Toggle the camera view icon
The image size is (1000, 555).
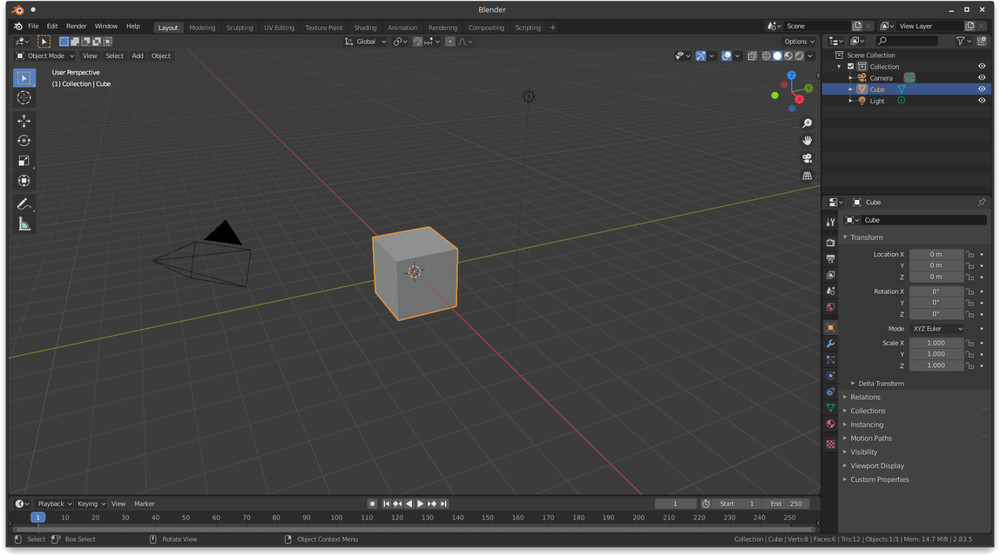tap(807, 158)
